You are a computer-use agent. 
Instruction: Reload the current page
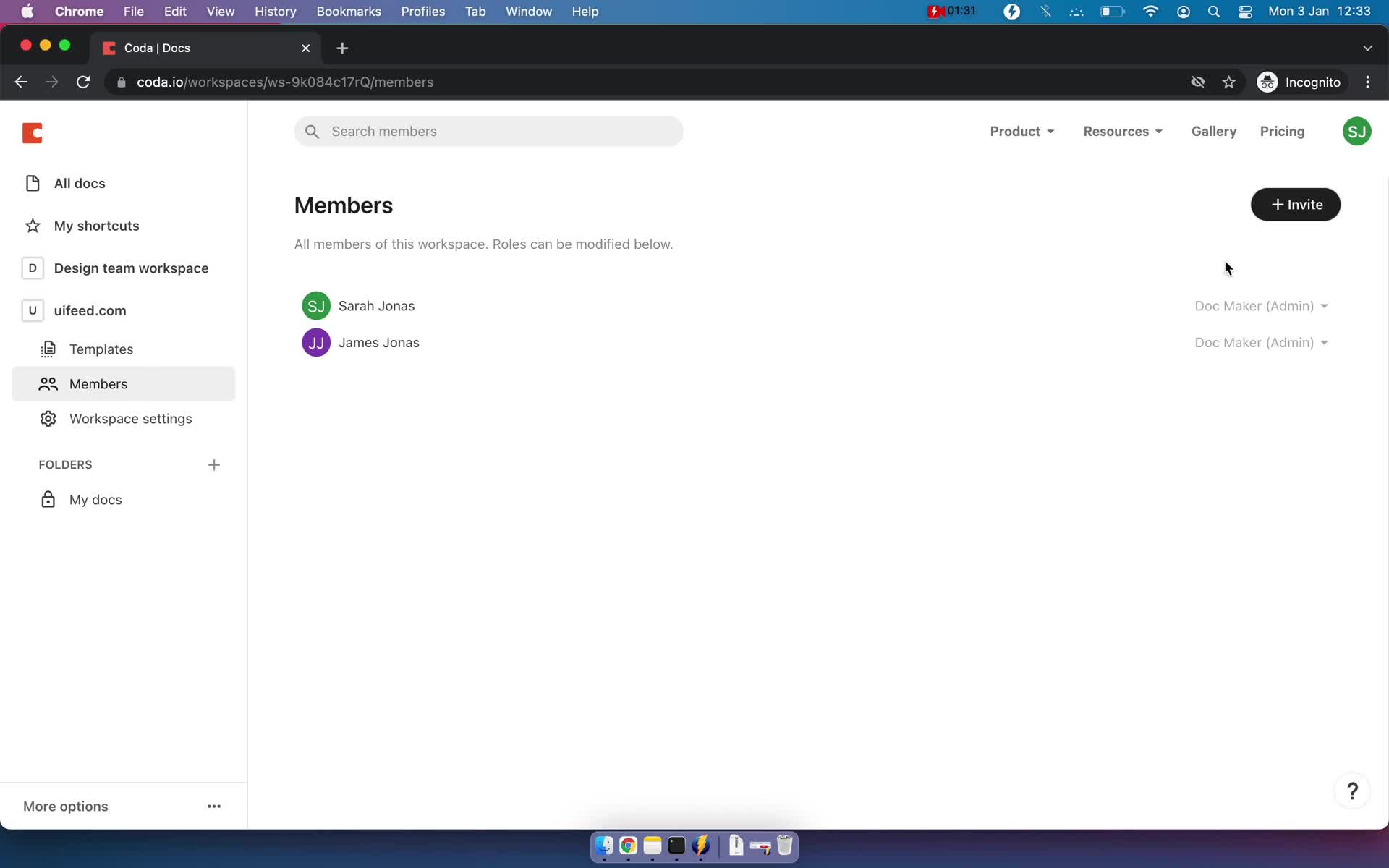coord(83,82)
